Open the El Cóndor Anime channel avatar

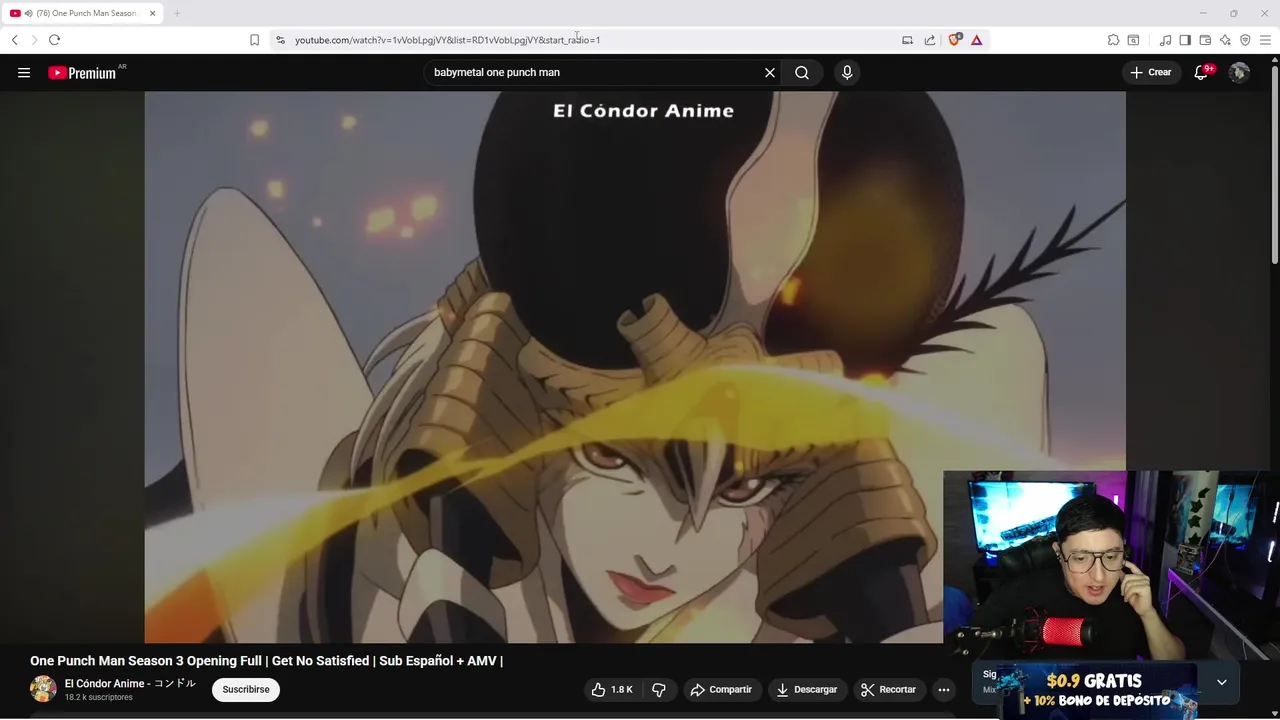point(43,689)
